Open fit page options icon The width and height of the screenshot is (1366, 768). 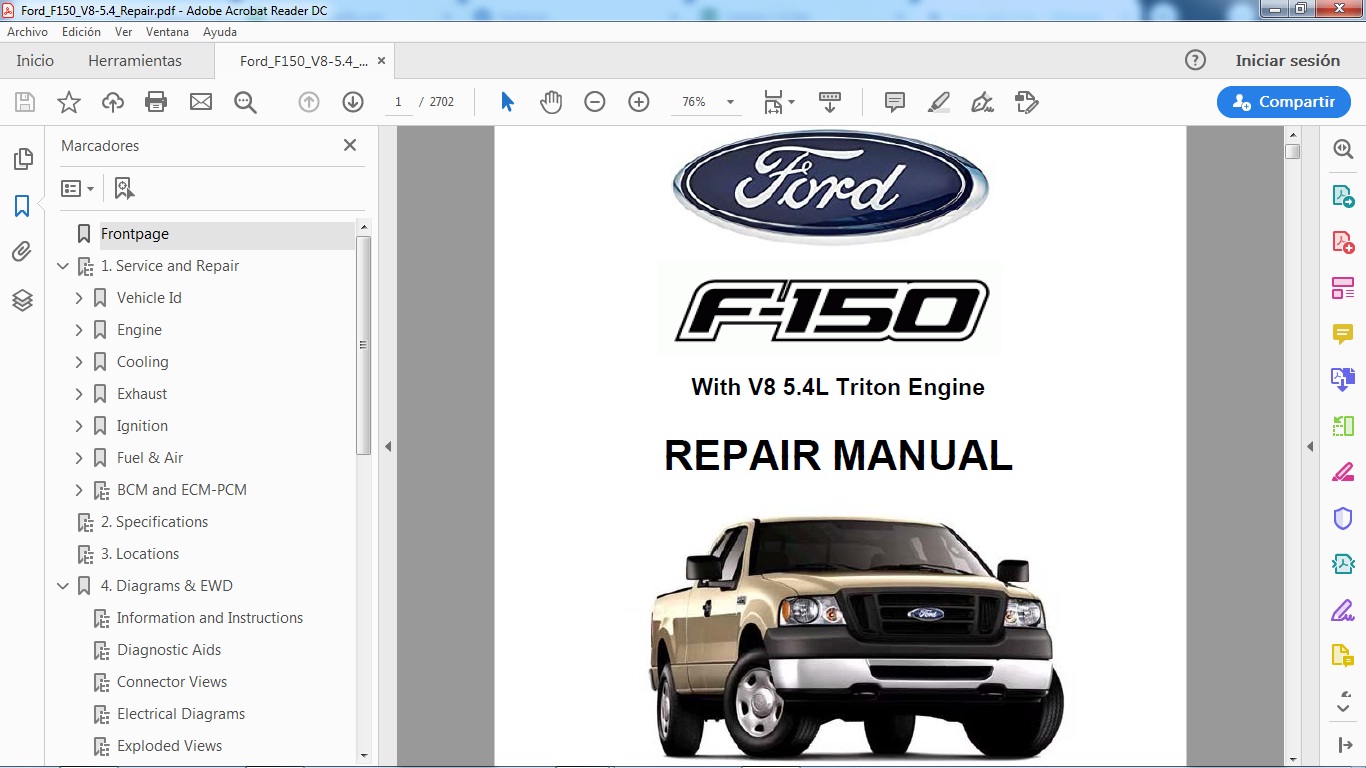(x=779, y=102)
